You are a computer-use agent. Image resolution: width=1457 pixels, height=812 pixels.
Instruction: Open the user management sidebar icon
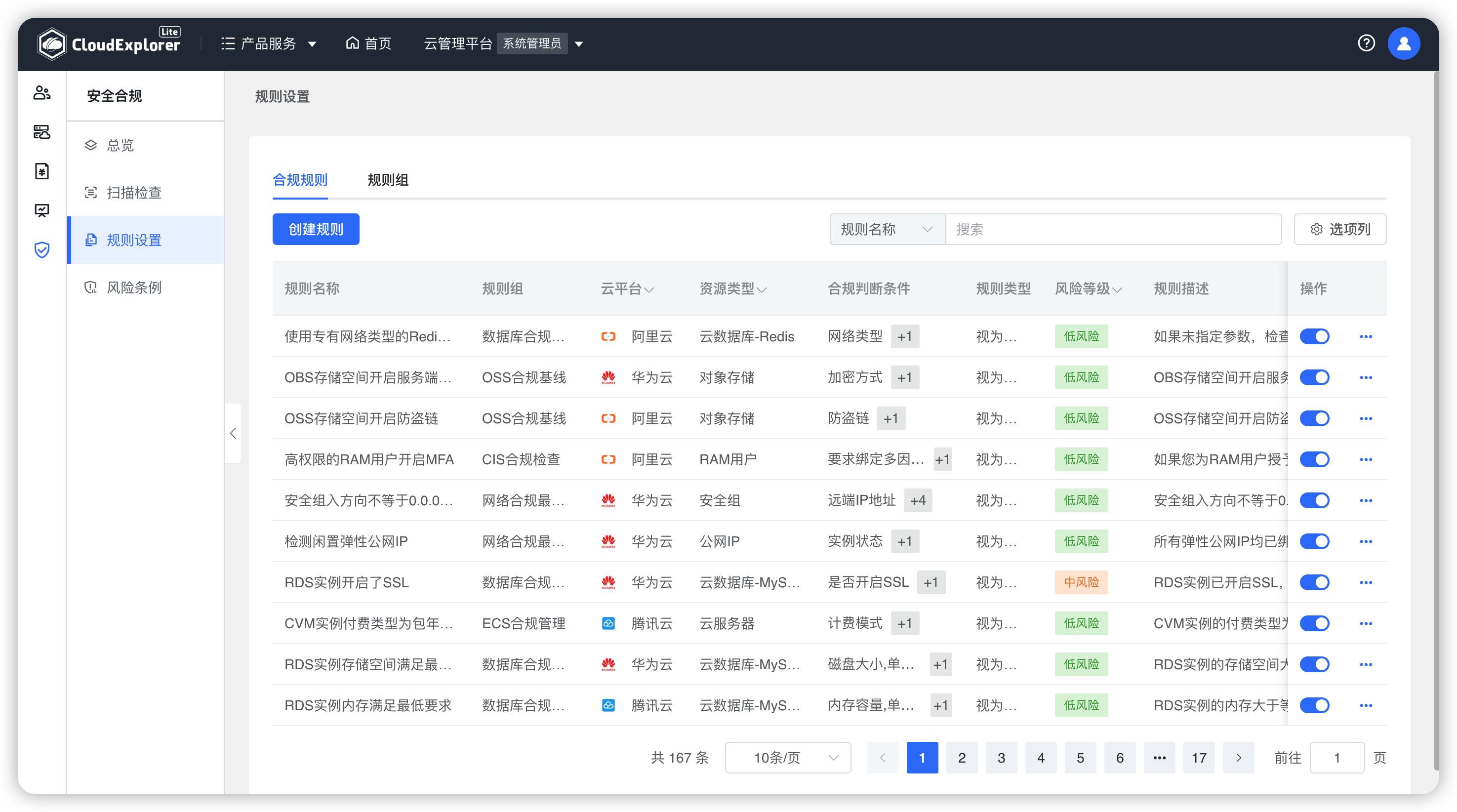pyautogui.click(x=42, y=93)
